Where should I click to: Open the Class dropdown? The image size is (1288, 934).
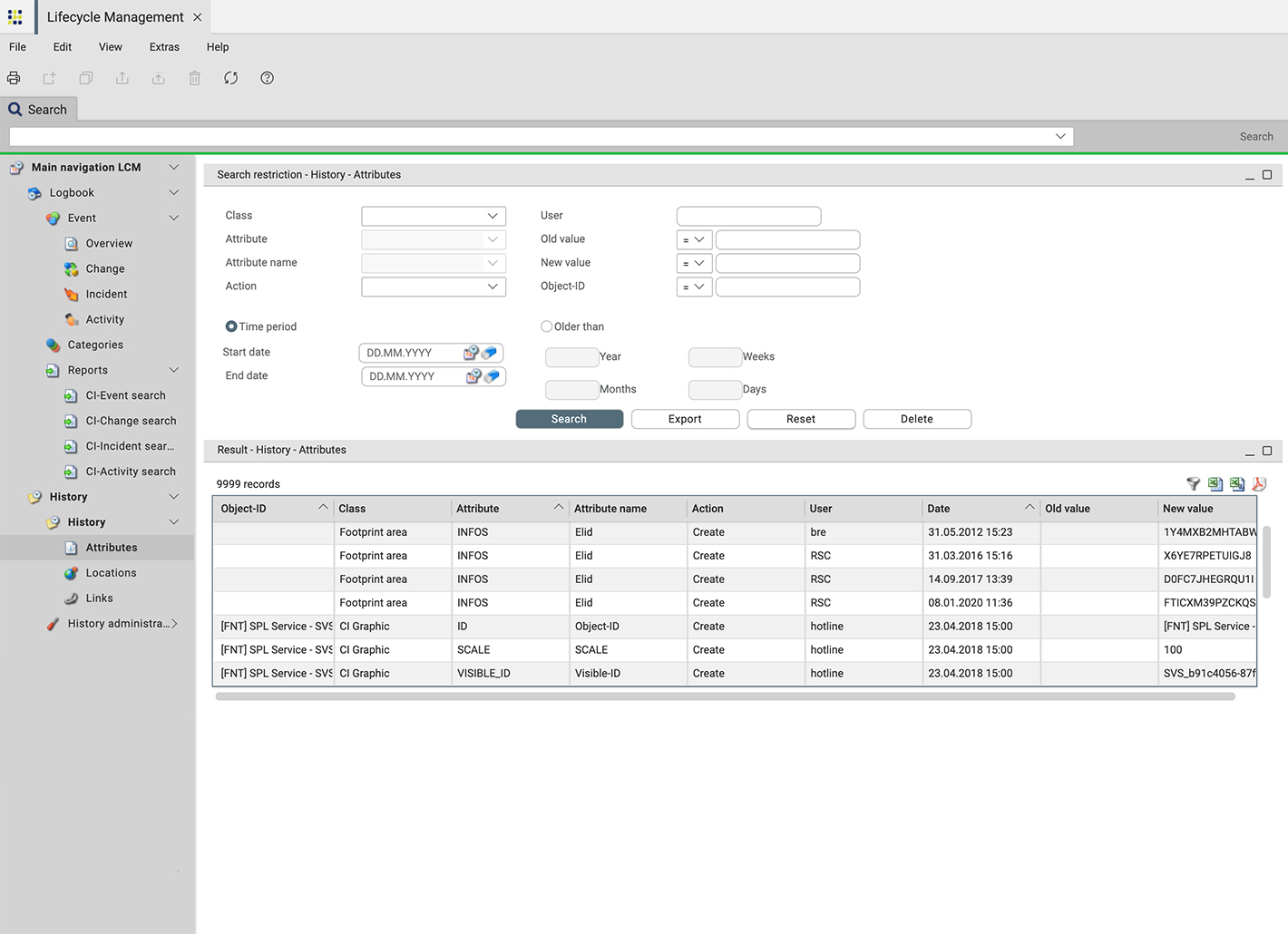[x=433, y=215]
